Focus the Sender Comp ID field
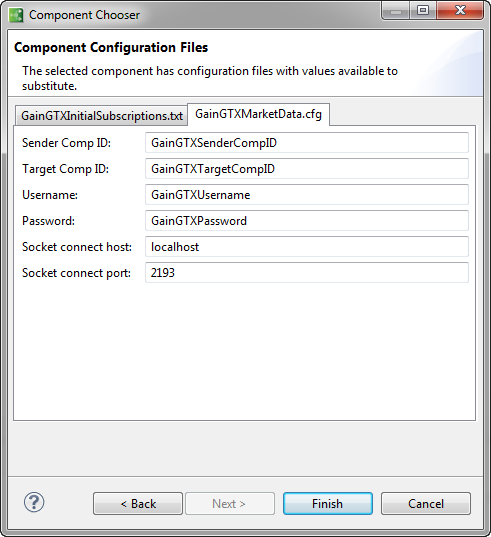 (x=307, y=143)
